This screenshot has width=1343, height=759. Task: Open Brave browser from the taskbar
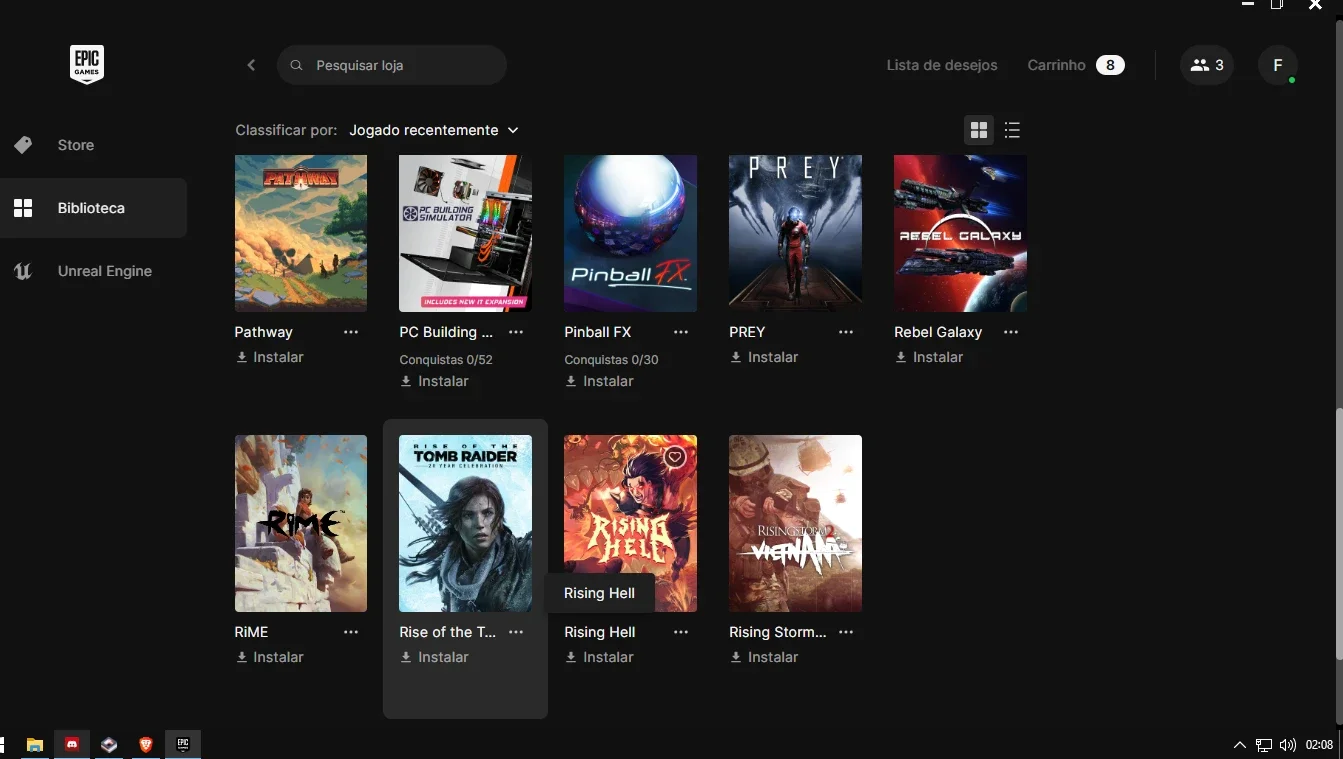(146, 744)
